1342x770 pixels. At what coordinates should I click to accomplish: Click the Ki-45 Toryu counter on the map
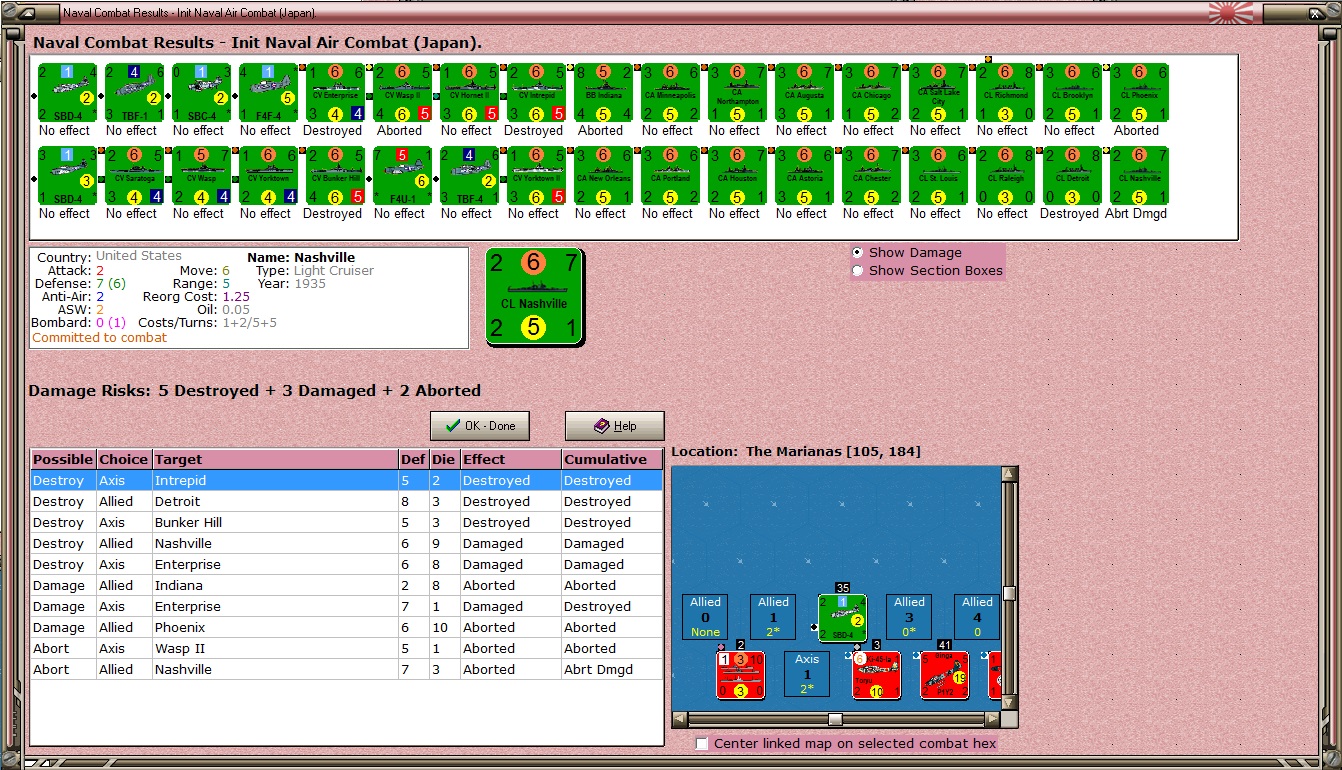pos(876,675)
